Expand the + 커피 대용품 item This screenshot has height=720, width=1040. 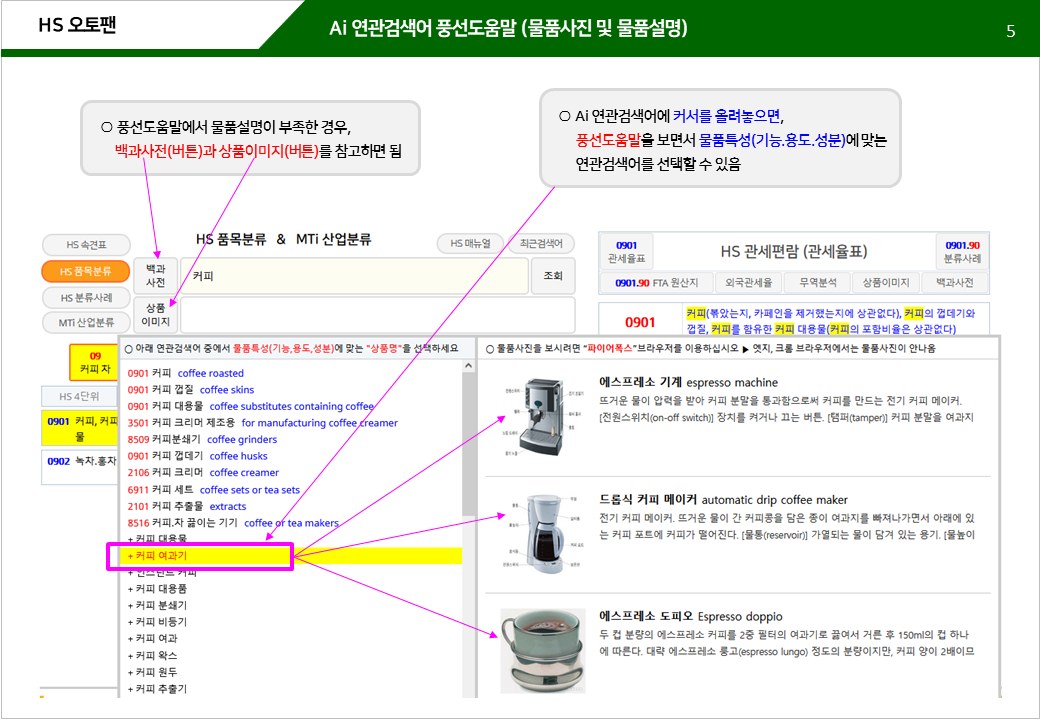(157, 589)
